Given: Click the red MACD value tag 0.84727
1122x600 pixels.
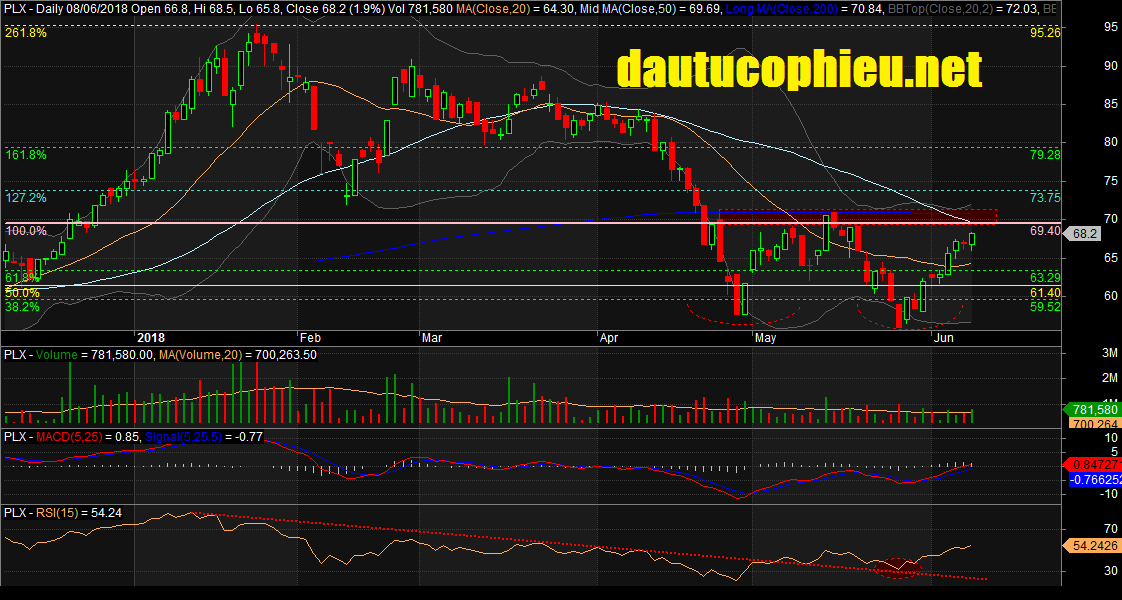Looking at the screenshot, I should pos(1092,465).
